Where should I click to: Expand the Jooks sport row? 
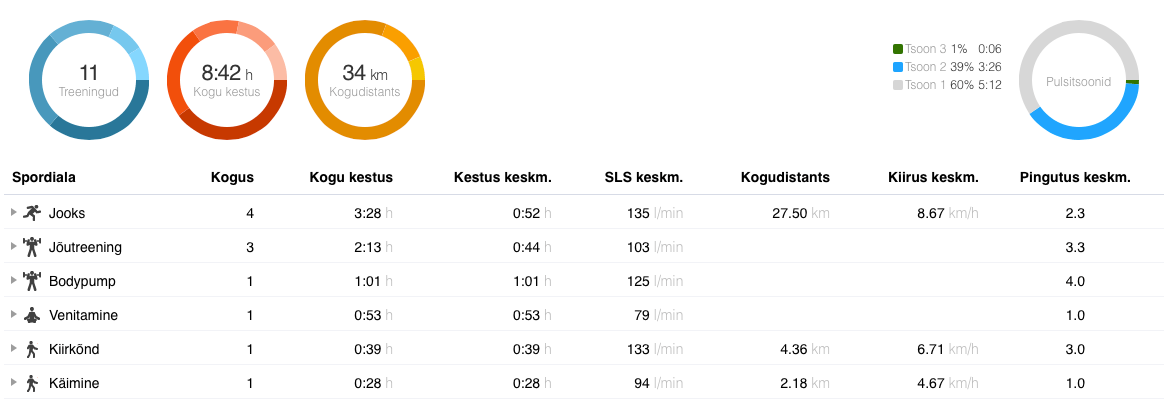(x=14, y=213)
